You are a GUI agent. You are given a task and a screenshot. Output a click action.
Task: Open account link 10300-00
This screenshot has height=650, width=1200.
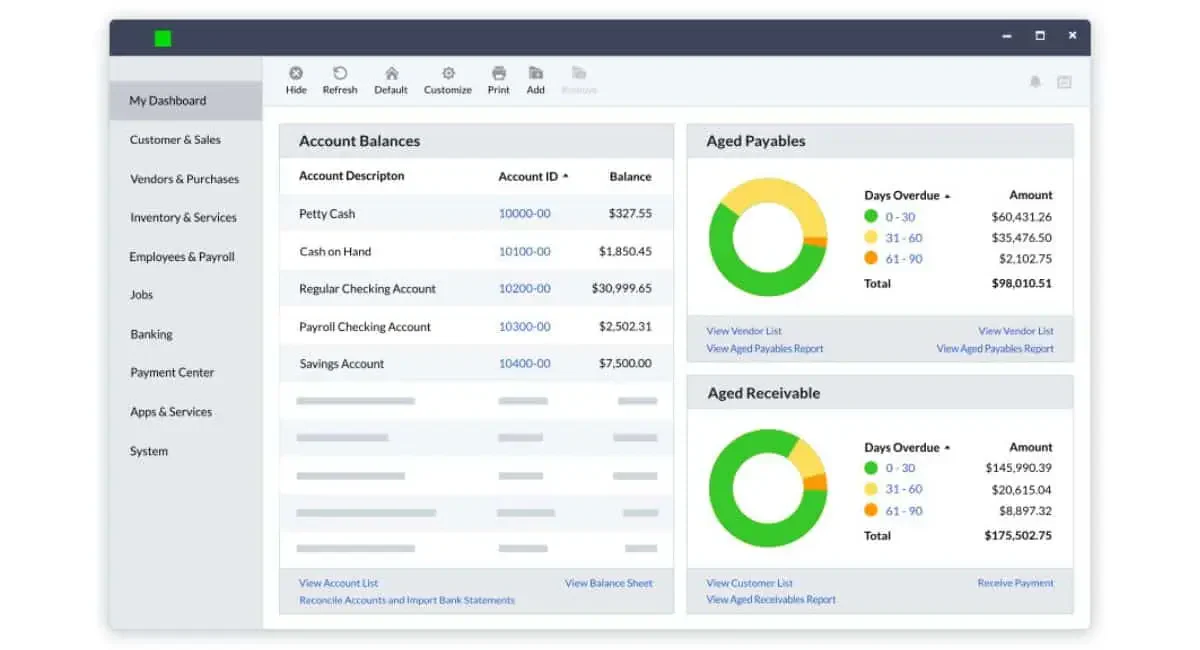pyautogui.click(x=525, y=327)
